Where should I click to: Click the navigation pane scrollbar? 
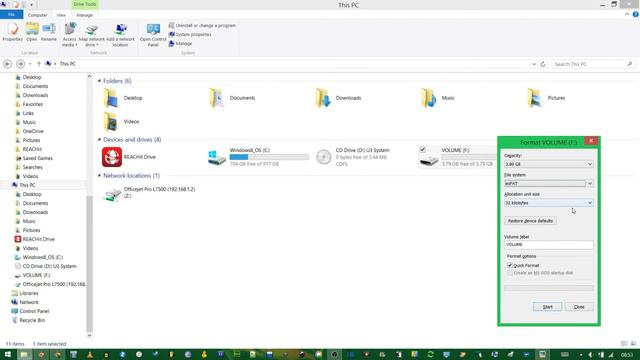89,264
